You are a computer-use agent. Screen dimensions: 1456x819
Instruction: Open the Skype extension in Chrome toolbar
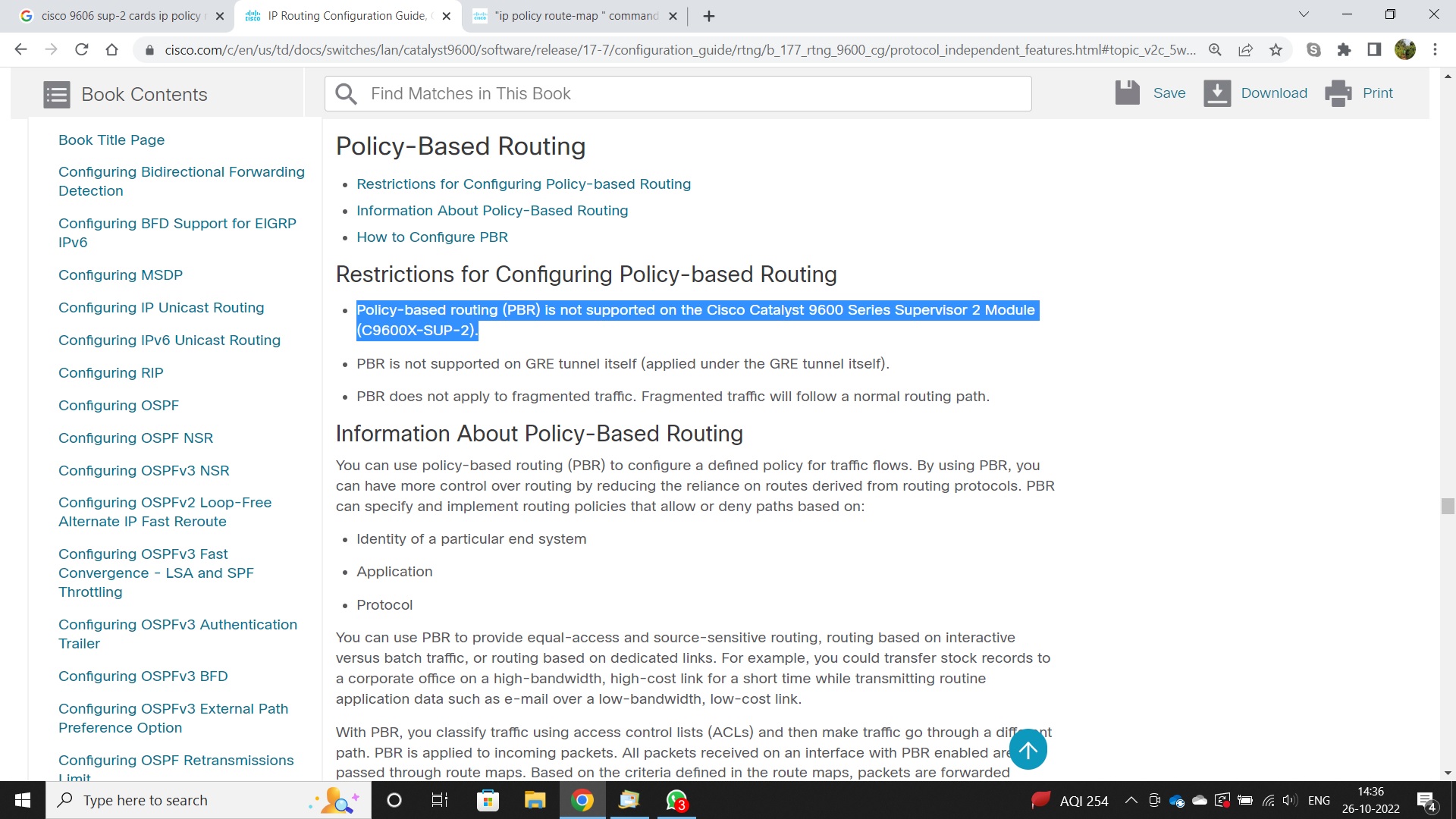click(x=1313, y=49)
